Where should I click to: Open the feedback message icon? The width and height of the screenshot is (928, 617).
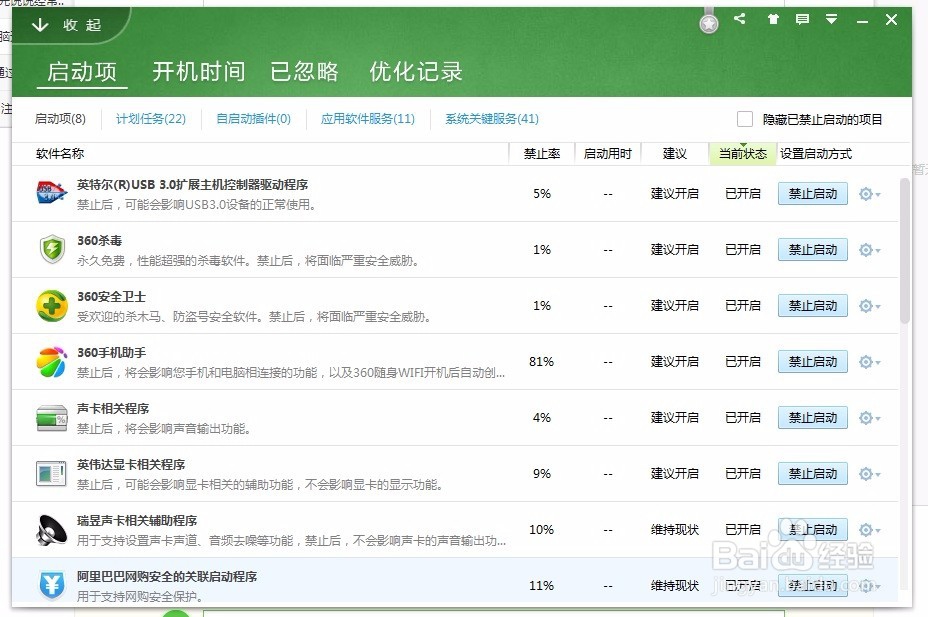(802, 20)
